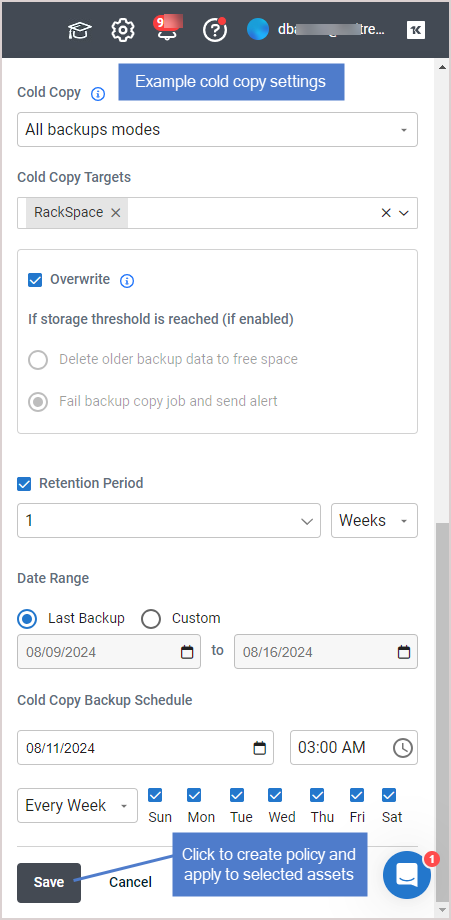Screen dimensions: 451x920
Task: Expand the Every Week frequency dropdown
Action: [x=77, y=806]
